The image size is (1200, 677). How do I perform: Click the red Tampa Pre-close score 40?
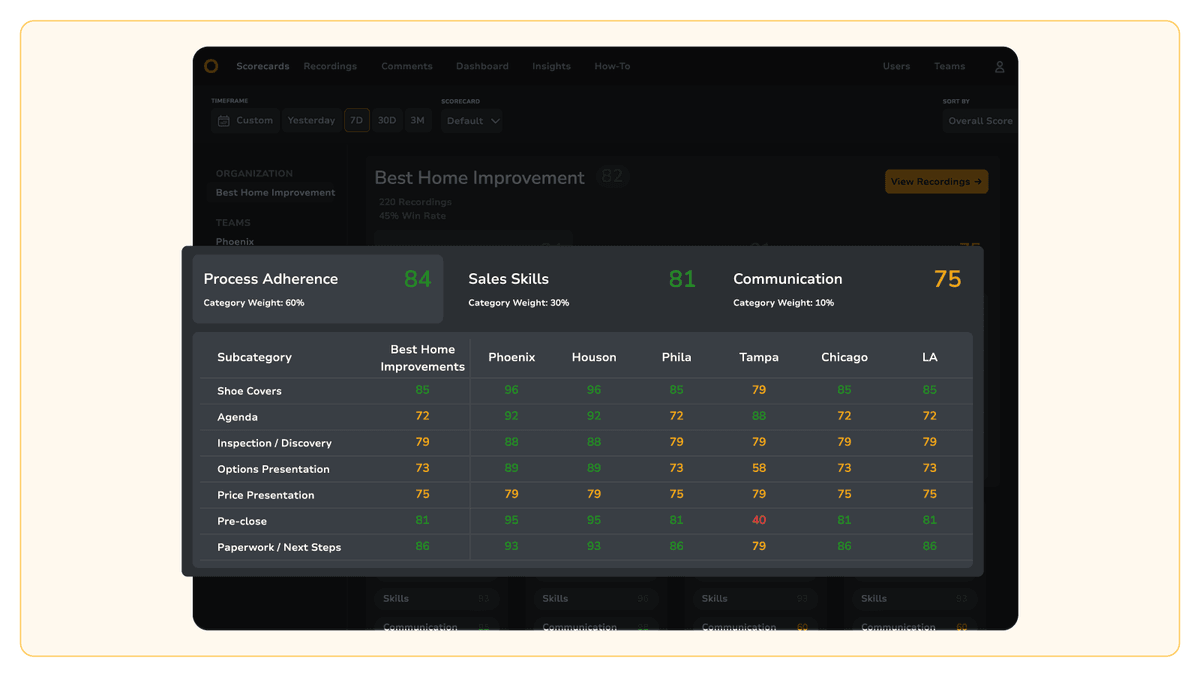759,521
